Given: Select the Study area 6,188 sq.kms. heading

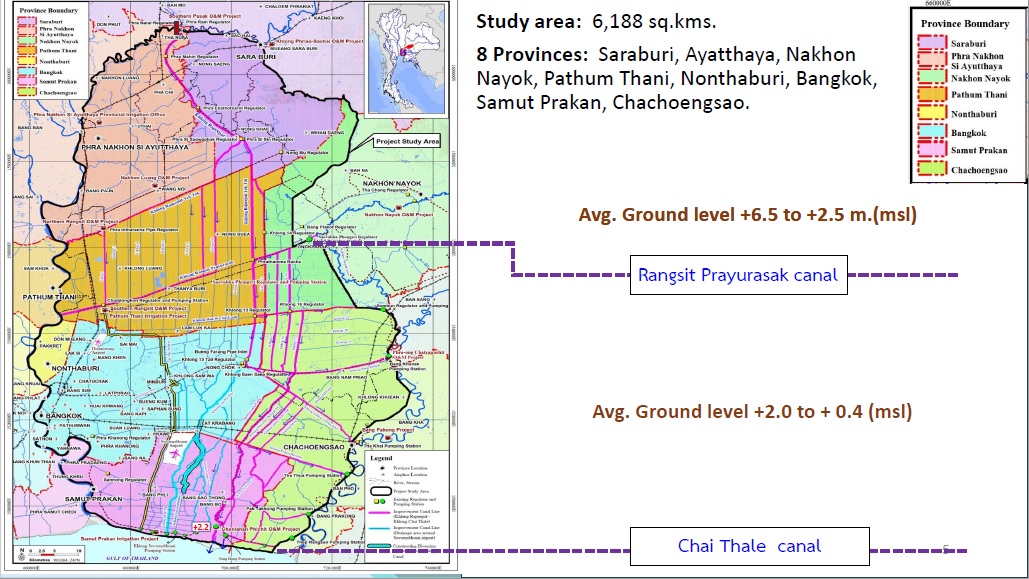Looking at the screenshot, I should 584,21.
